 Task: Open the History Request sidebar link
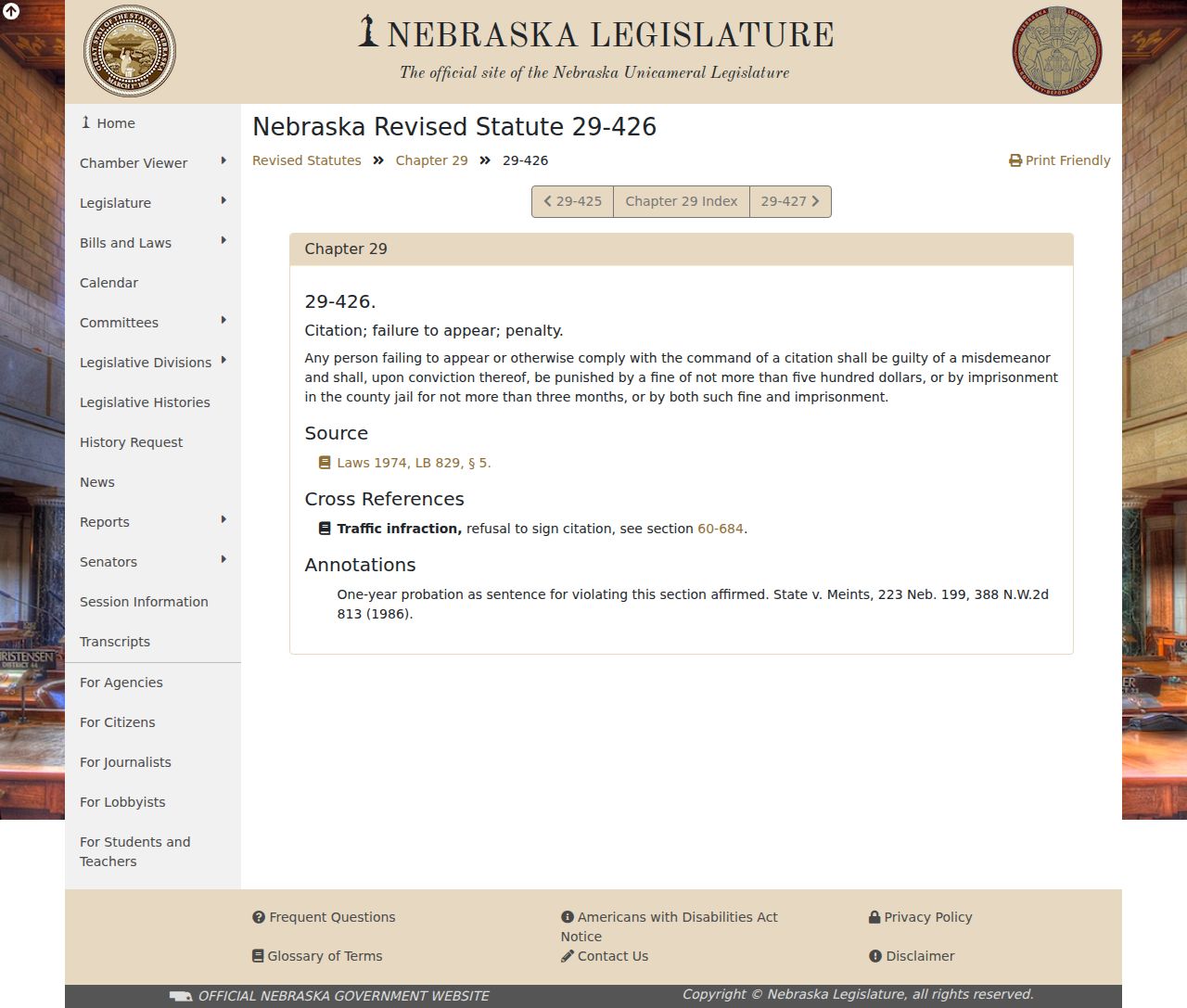153,442
